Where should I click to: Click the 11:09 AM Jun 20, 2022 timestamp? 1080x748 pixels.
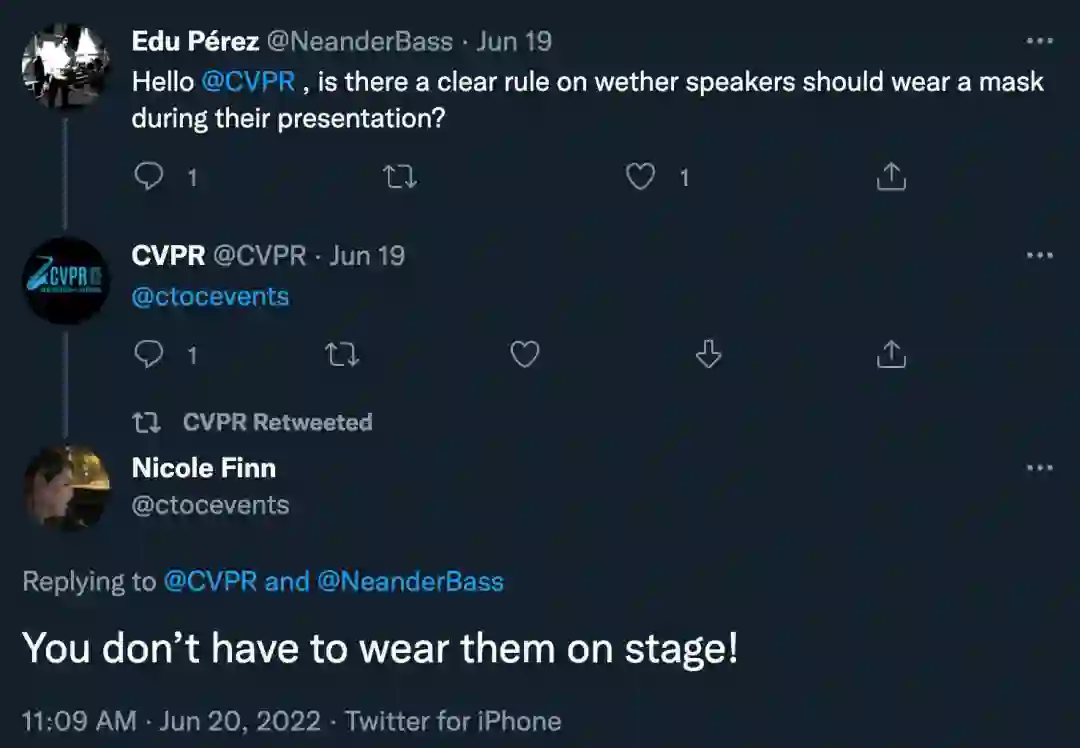(171, 721)
